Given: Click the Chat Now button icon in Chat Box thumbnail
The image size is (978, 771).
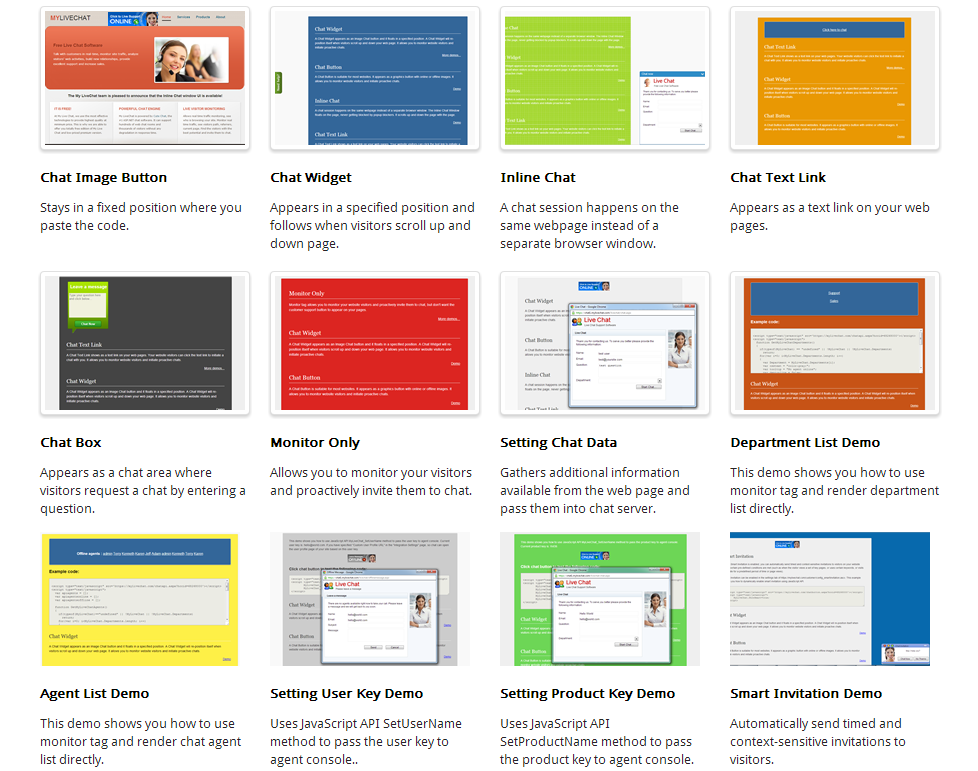Looking at the screenshot, I should (x=88, y=324).
